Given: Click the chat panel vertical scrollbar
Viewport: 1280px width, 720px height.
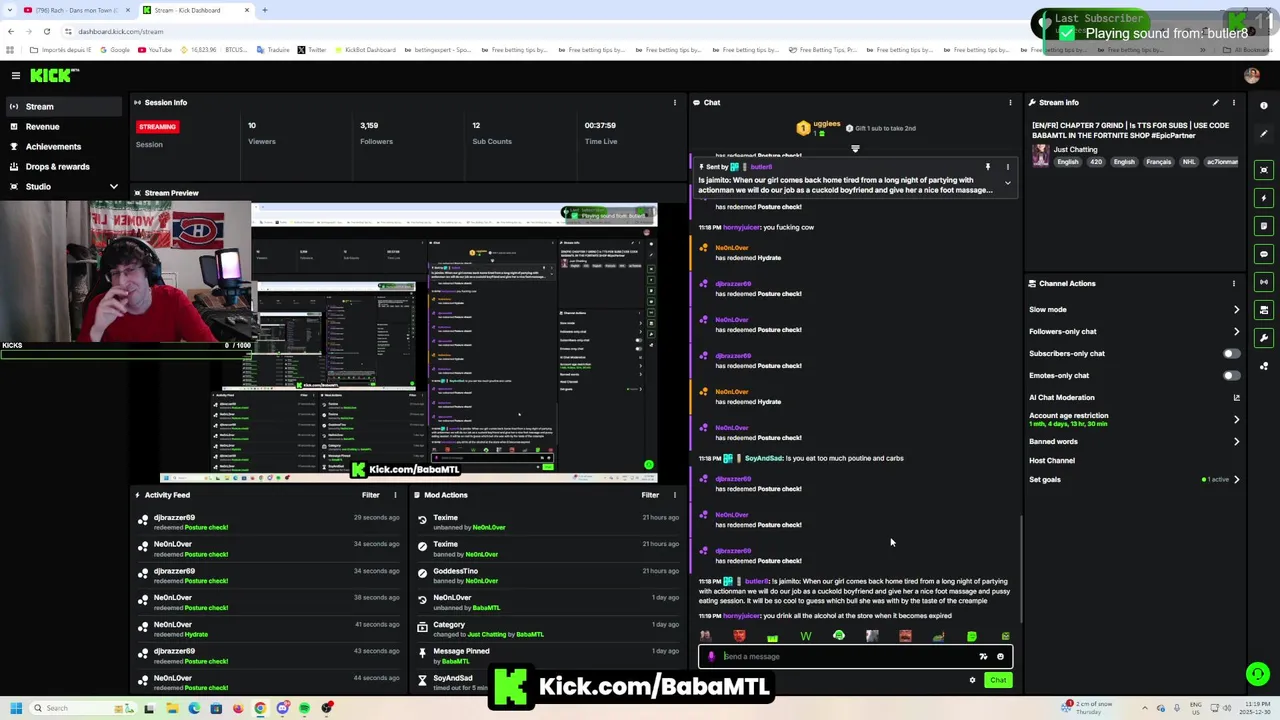Looking at the screenshot, I should coord(1021,570).
